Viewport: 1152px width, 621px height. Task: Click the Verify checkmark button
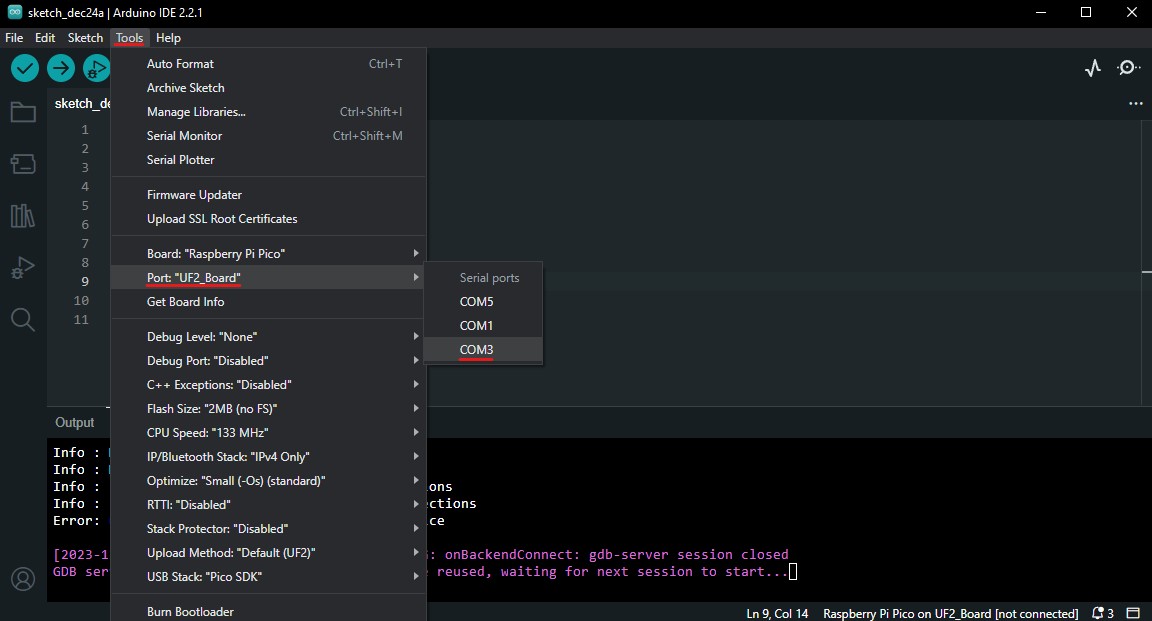25,68
